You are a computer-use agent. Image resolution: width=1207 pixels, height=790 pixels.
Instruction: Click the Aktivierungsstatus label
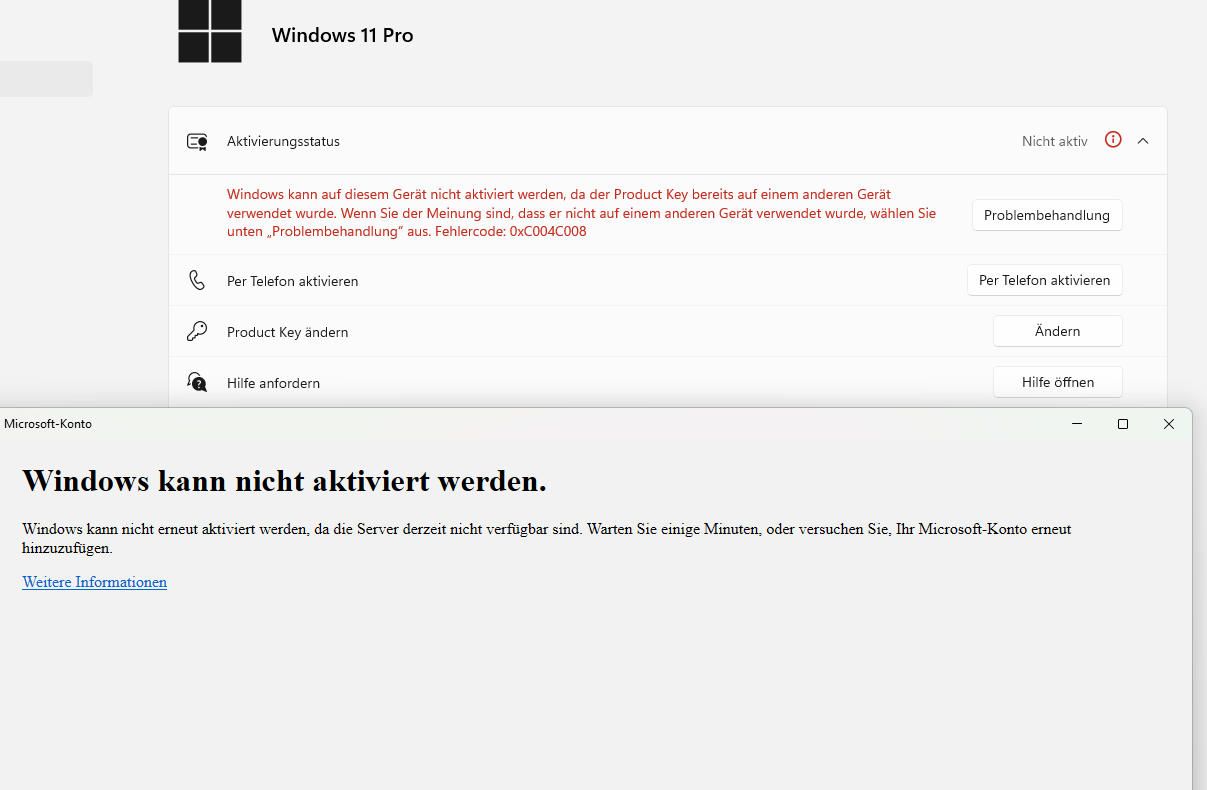click(283, 141)
